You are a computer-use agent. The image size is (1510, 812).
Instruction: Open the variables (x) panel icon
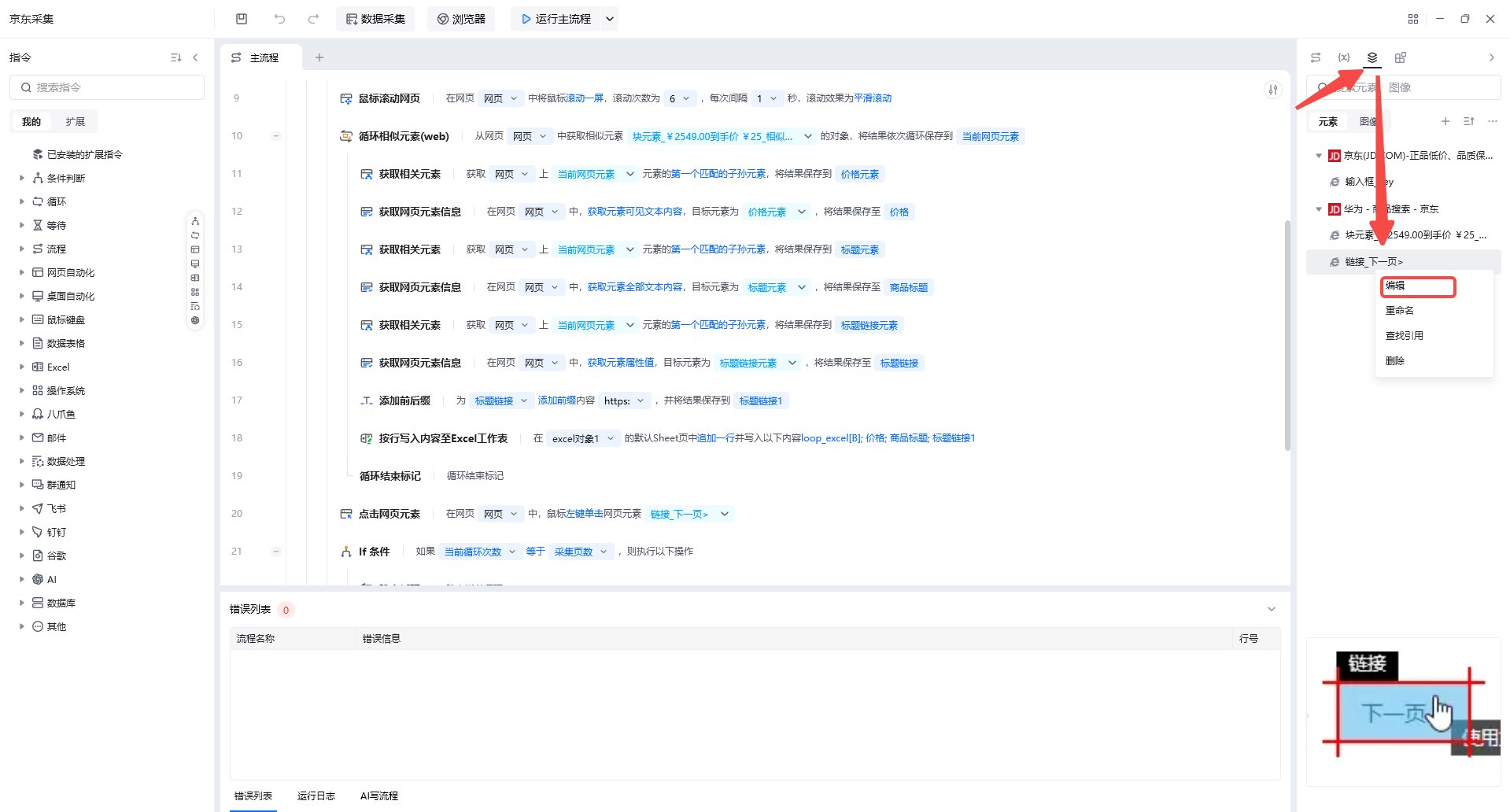coord(1344,57)
